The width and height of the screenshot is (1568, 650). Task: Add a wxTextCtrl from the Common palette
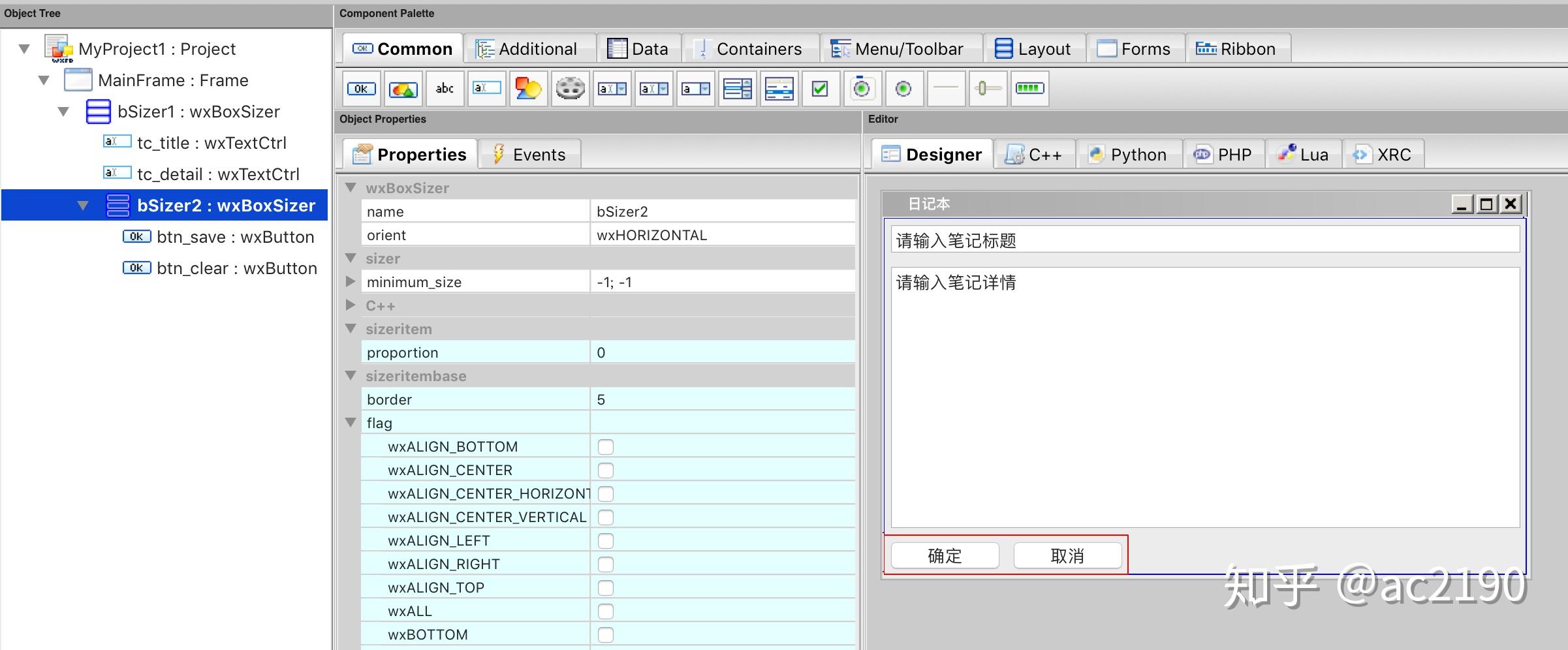click(x=486, y=88)
